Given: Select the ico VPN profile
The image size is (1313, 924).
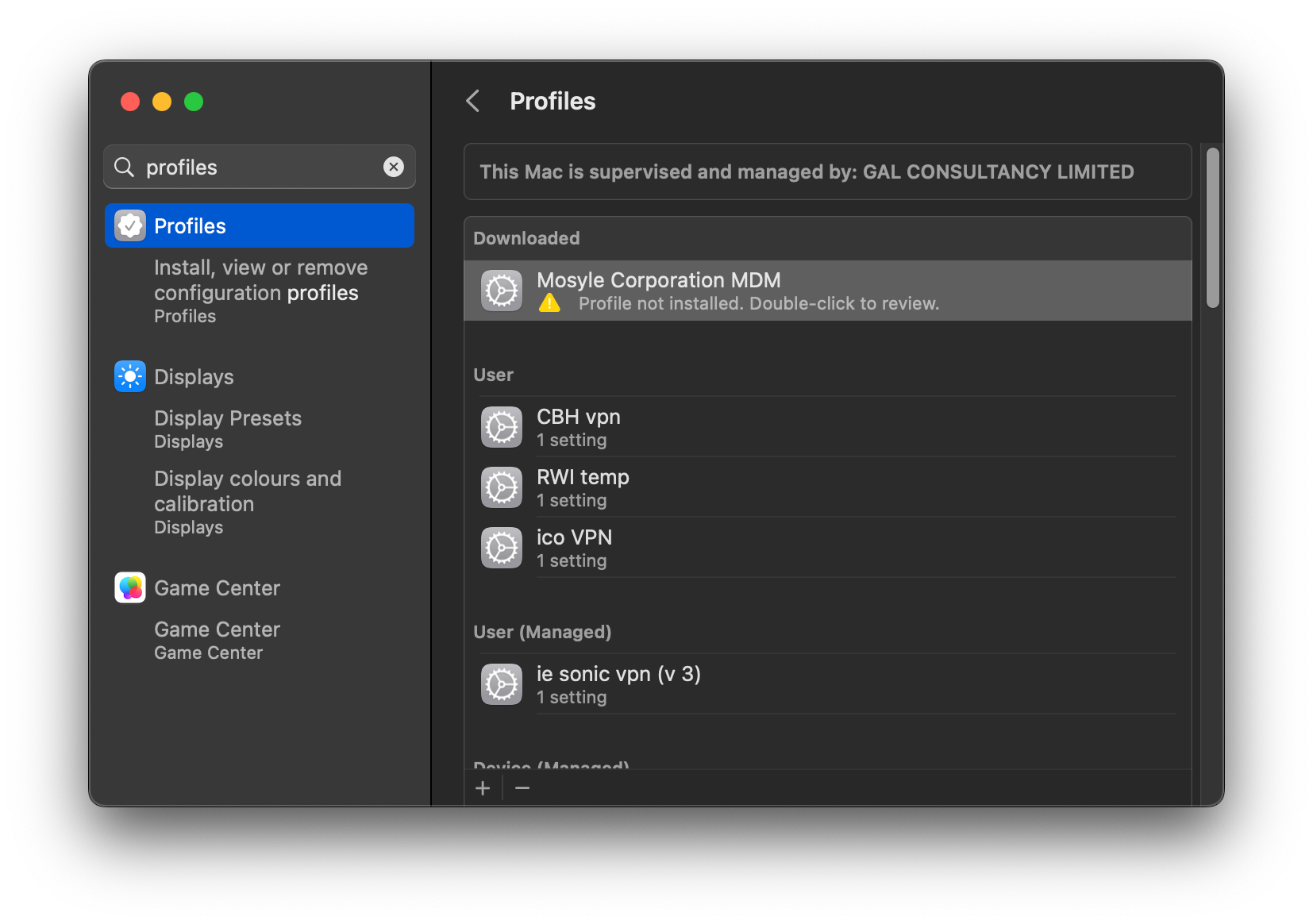Looking at the screenshot, I should (828, 548).
